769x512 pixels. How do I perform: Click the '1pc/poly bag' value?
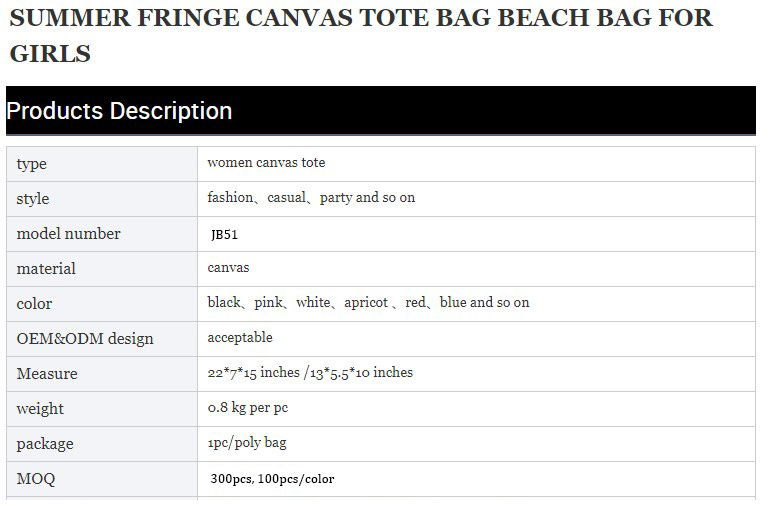(x=247, y=442)
